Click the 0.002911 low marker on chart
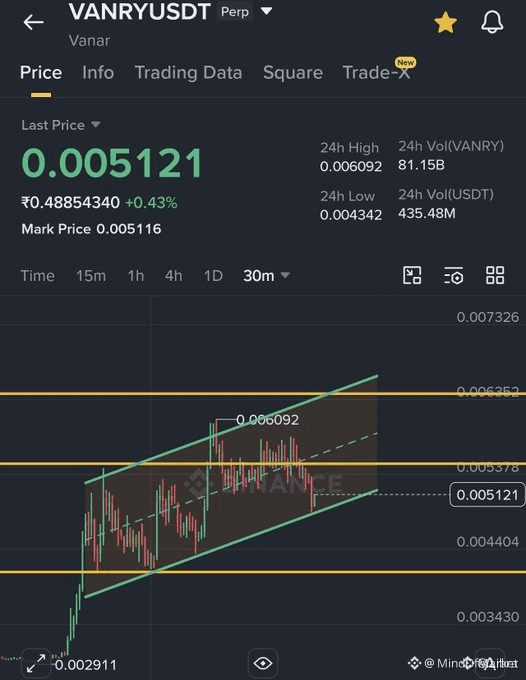The width and height of the screenshot is (526, 680). (x=86, y=665)
